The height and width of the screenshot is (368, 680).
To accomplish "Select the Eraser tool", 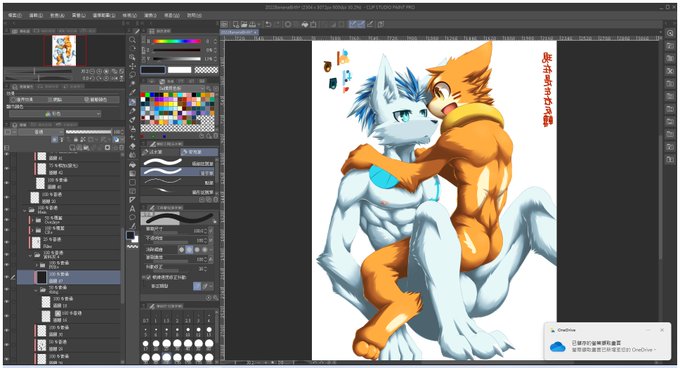I will [x=132, y=147].
